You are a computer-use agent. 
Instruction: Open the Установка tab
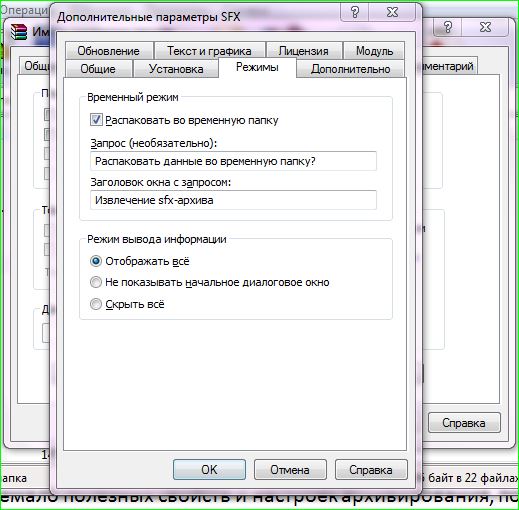176,69
